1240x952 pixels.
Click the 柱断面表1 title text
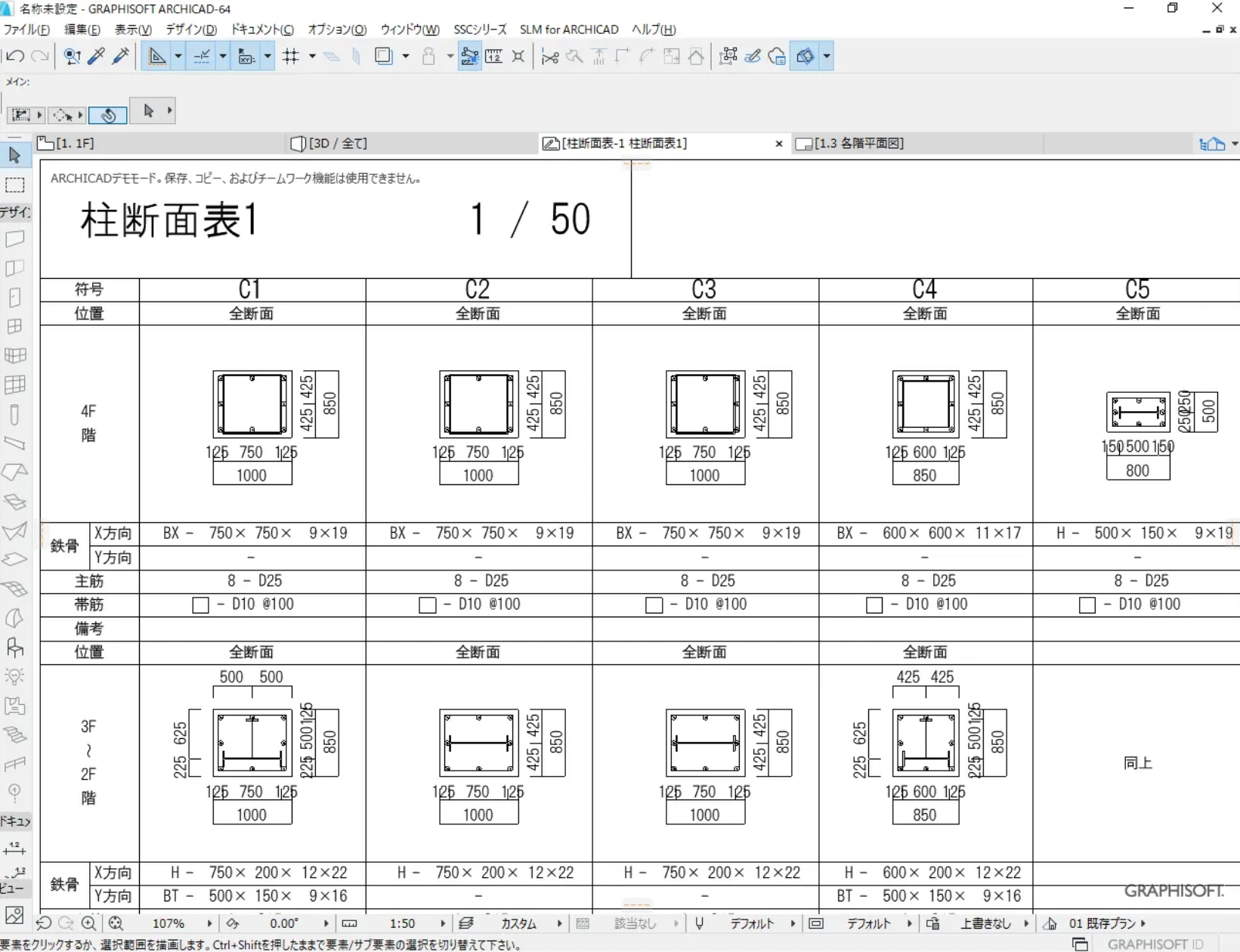tap(169, 221)
